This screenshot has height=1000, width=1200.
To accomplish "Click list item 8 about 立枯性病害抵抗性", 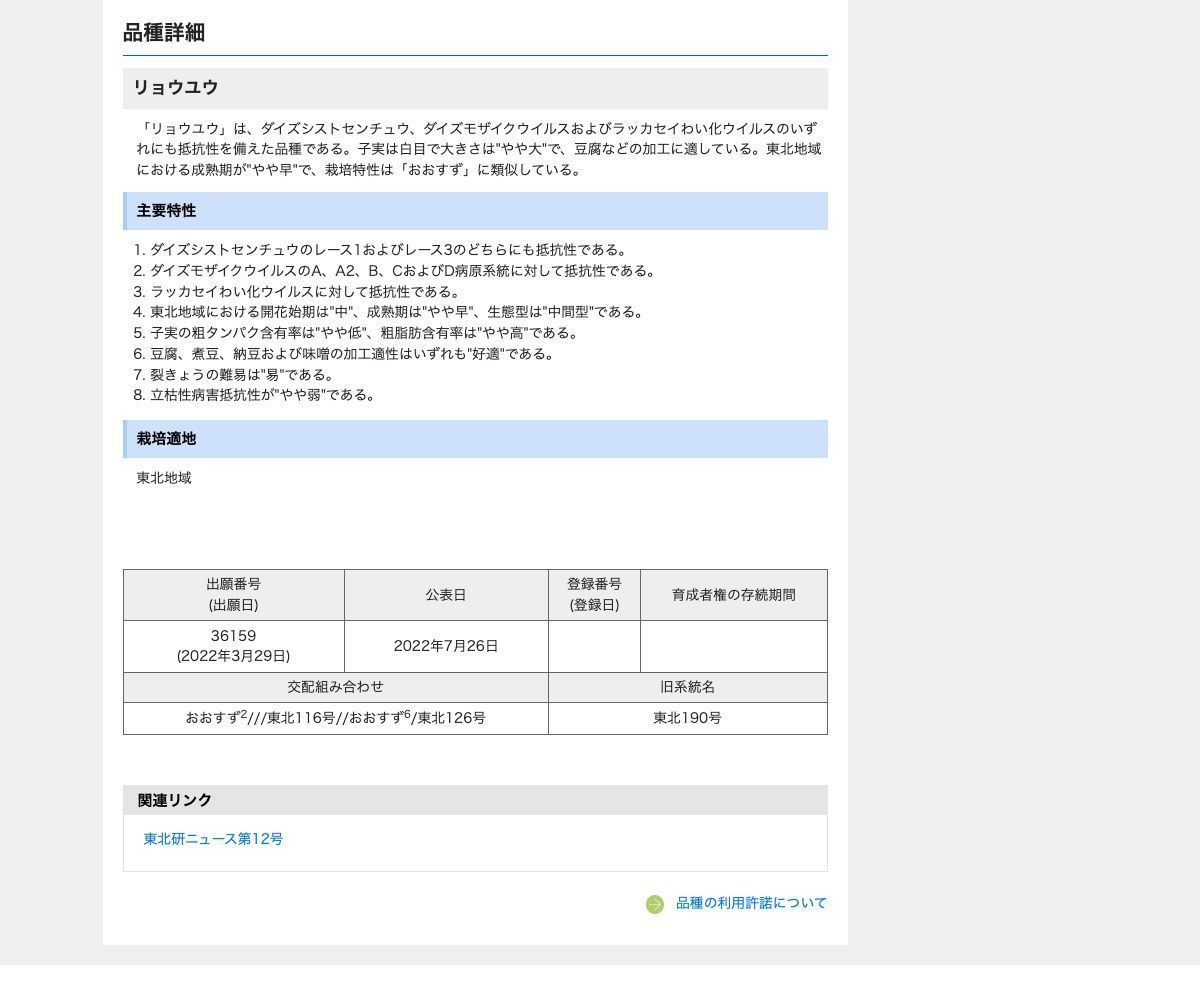I will [264, 395].
